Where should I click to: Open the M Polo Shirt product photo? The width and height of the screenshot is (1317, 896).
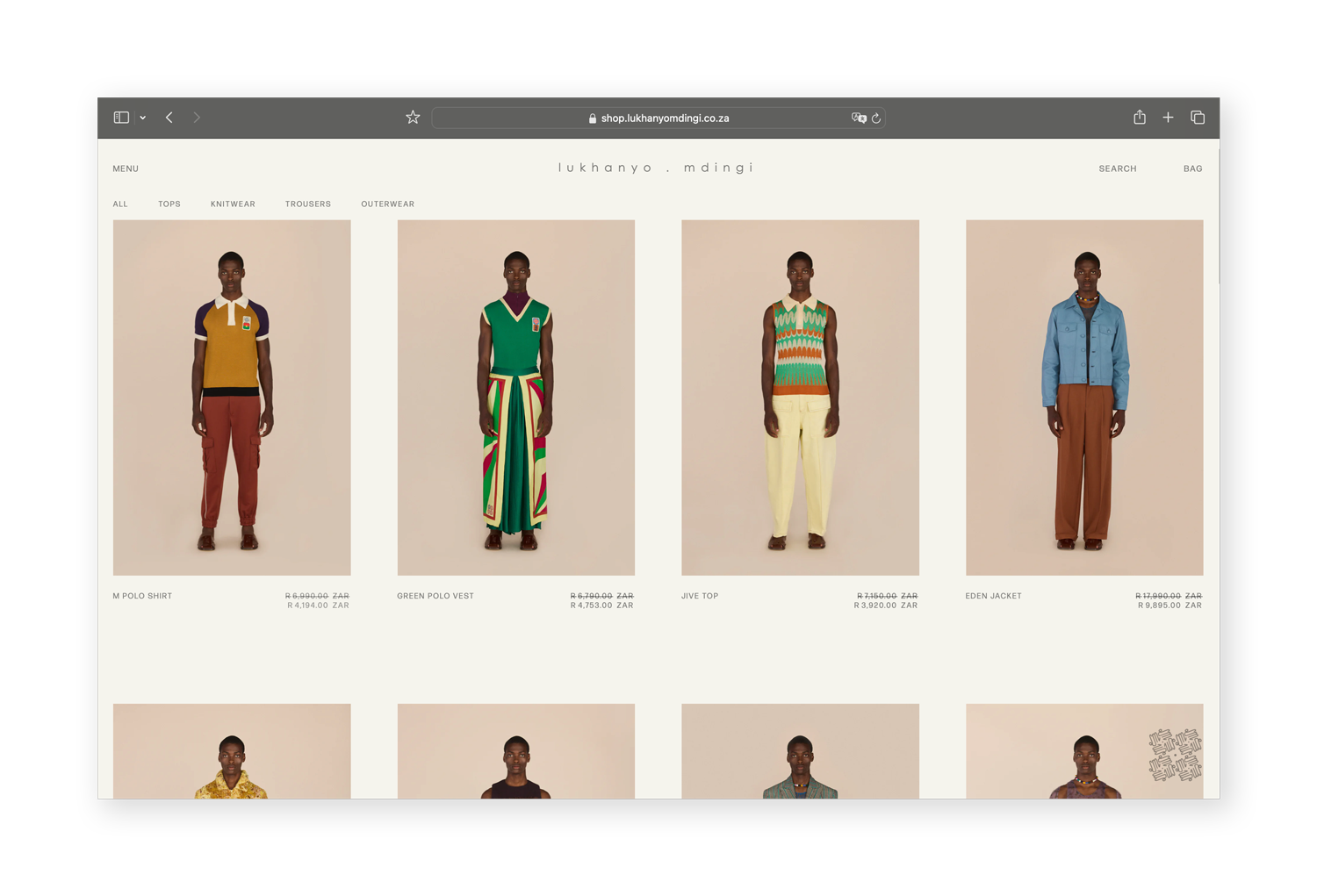pos(232,398)
